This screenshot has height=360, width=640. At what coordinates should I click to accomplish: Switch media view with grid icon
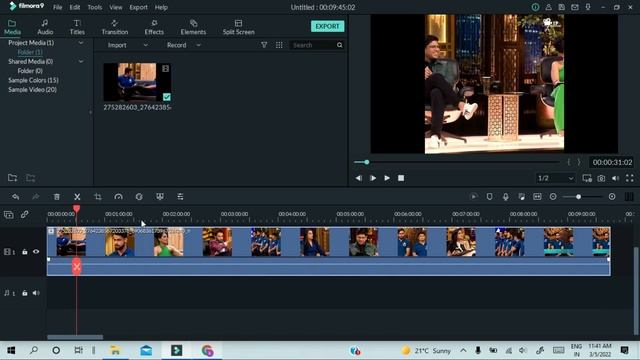(x=279, y=45)
